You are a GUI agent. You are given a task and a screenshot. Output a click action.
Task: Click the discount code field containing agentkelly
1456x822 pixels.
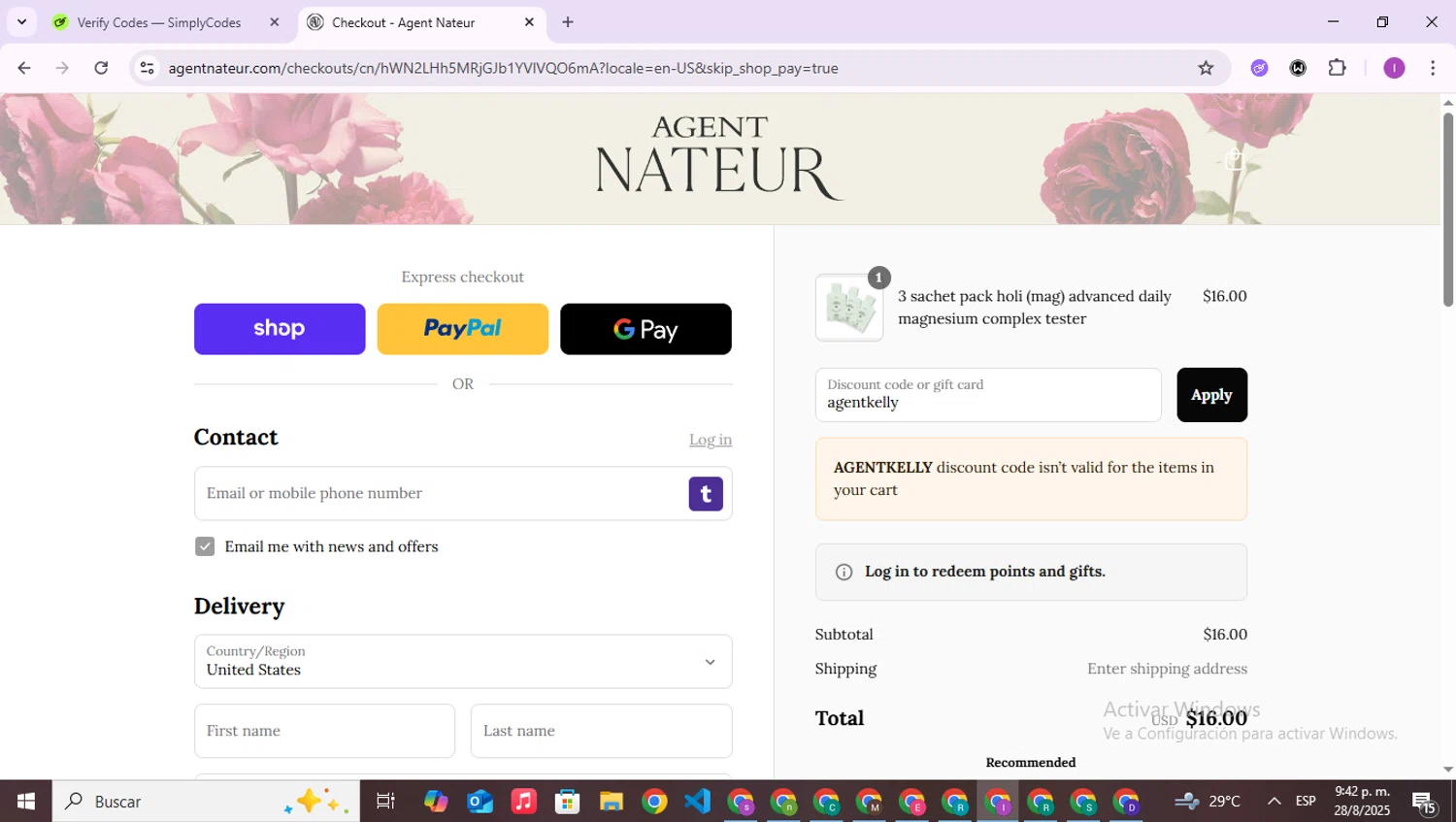988,395
